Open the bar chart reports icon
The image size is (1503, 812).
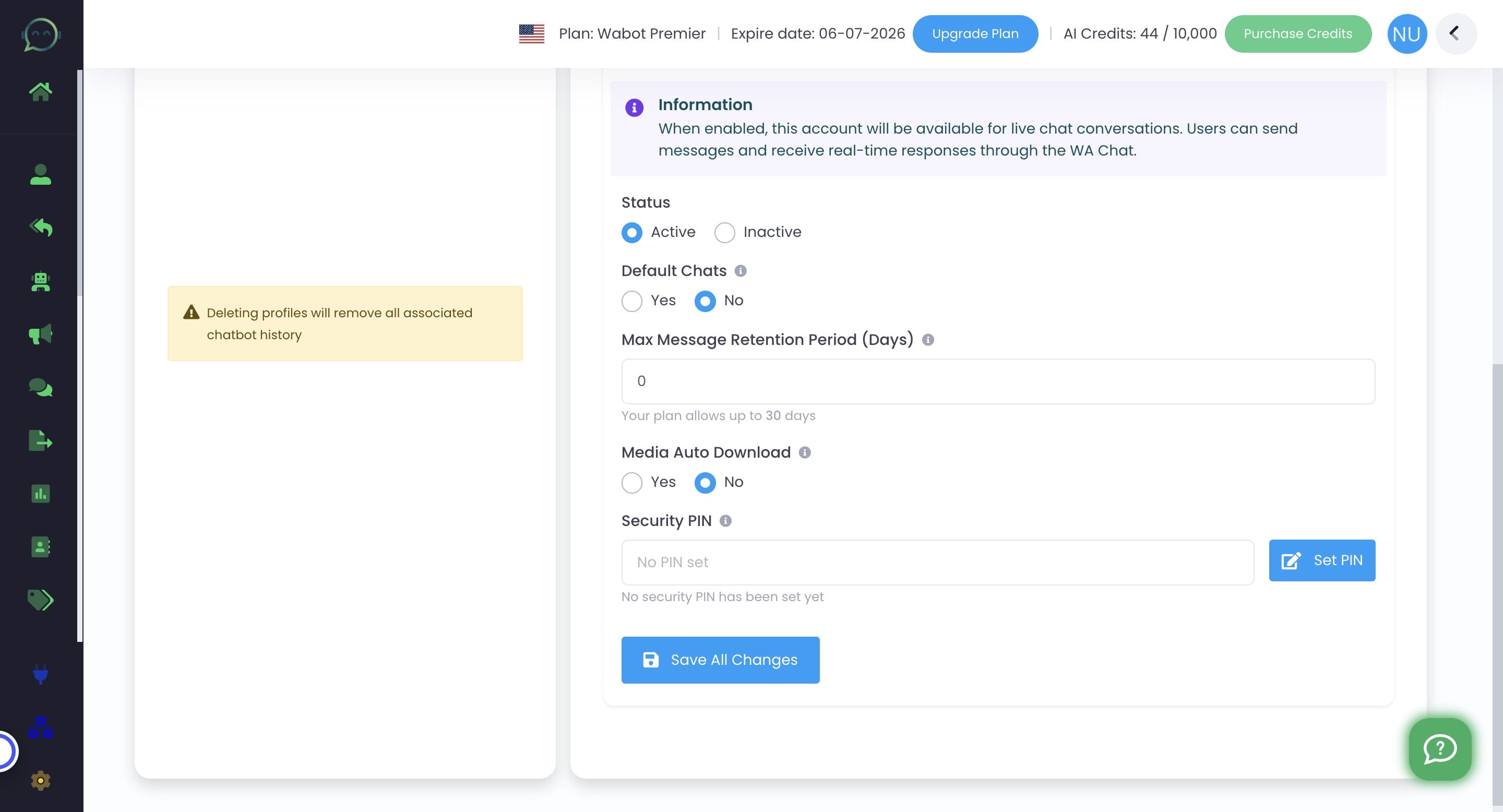pos(40,494)
